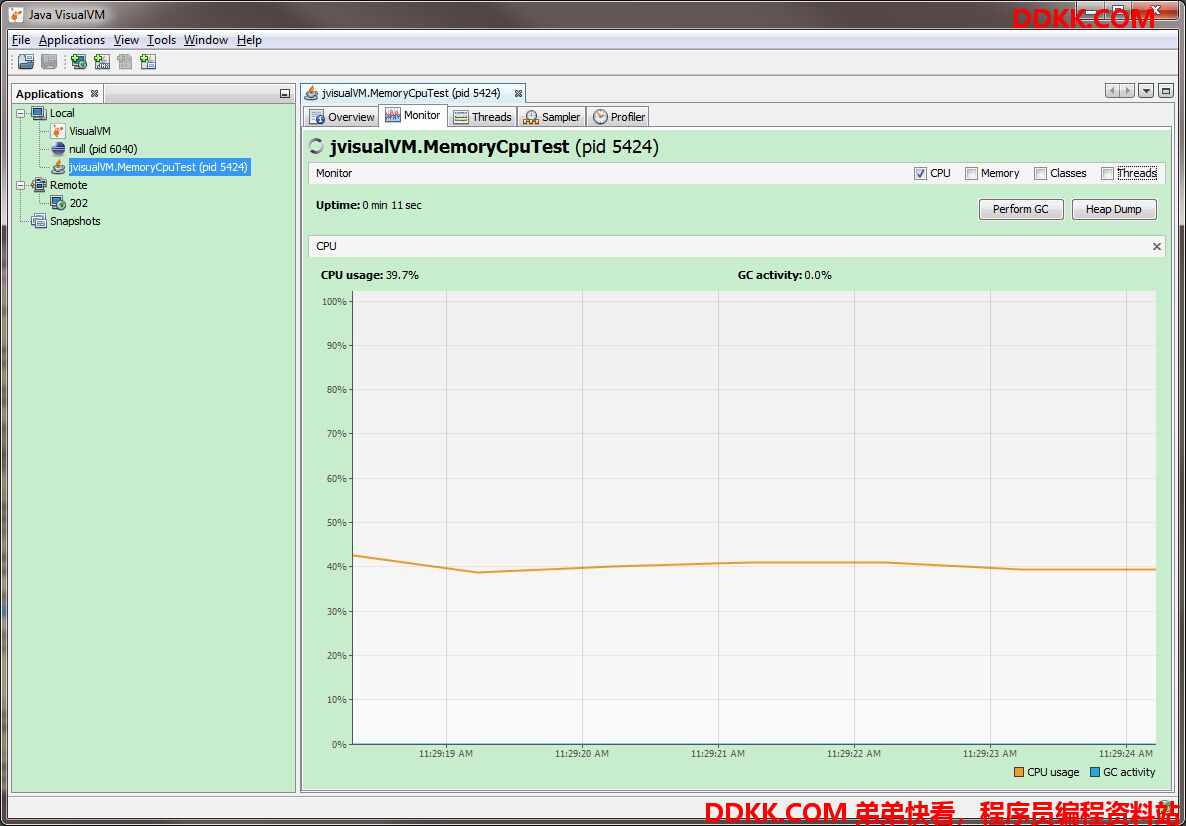1186x826 pixels.
Task: Click the 'CPU usage: 39.7%' readout
Action: coord(369,275)
